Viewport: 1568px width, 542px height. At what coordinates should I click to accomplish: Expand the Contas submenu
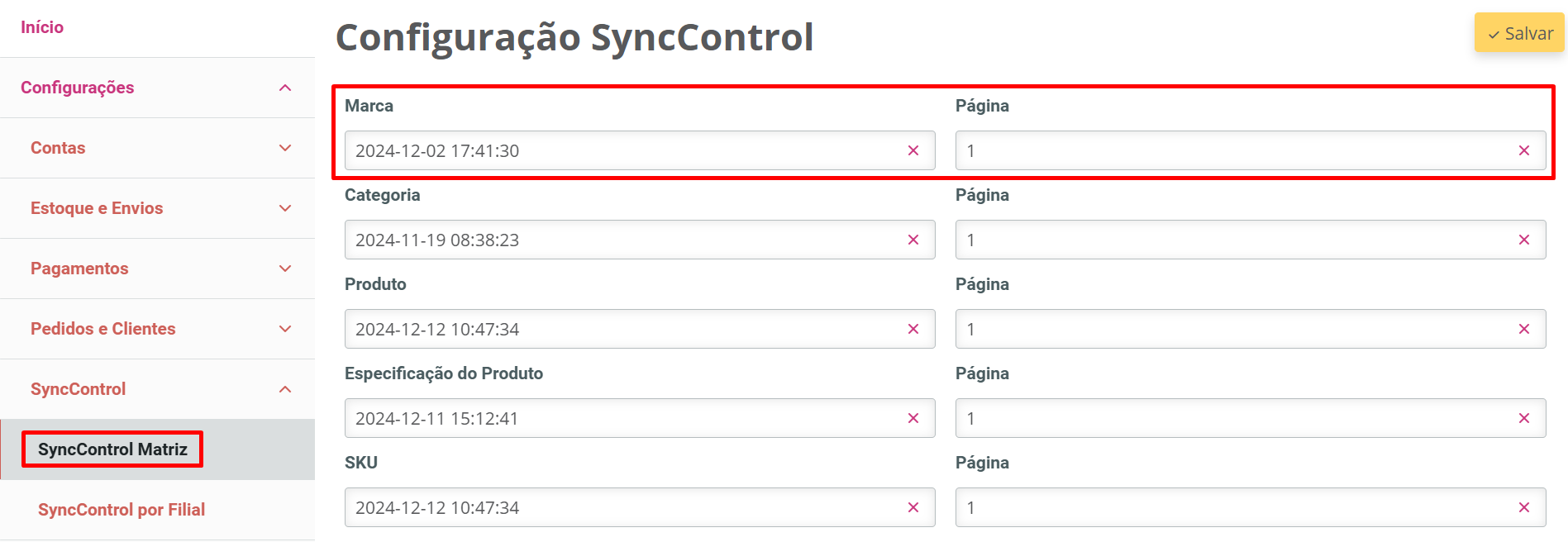(x=285, y=148)
